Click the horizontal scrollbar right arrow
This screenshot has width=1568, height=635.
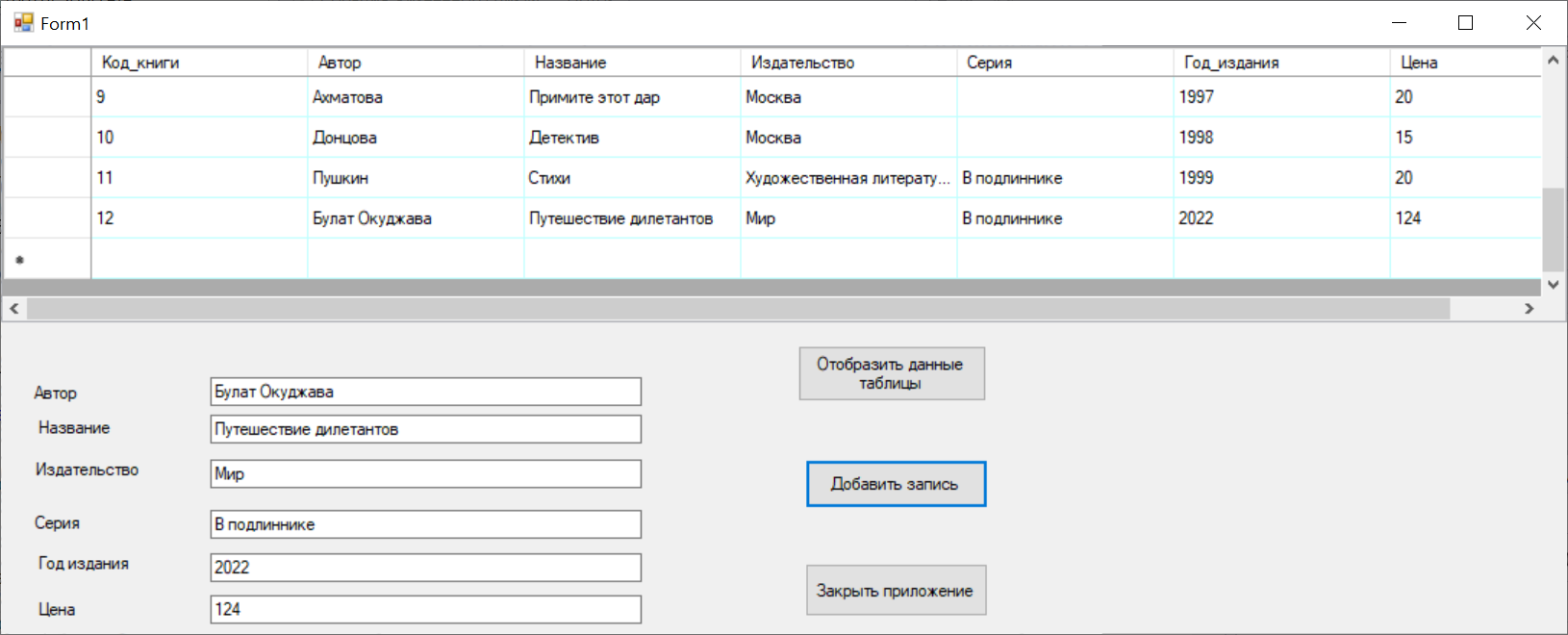pyautogui.click(x=1529, y=309)
